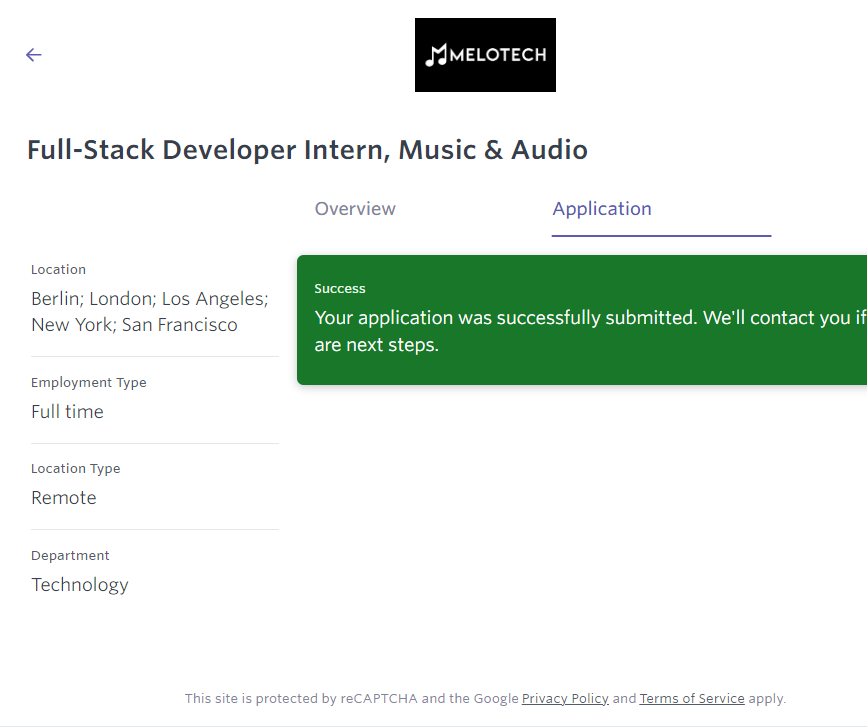Viewport: 867px width, 727px height.
Task: Click the 'New York; San Francisco' location line
Action: [x=134, y=325]
